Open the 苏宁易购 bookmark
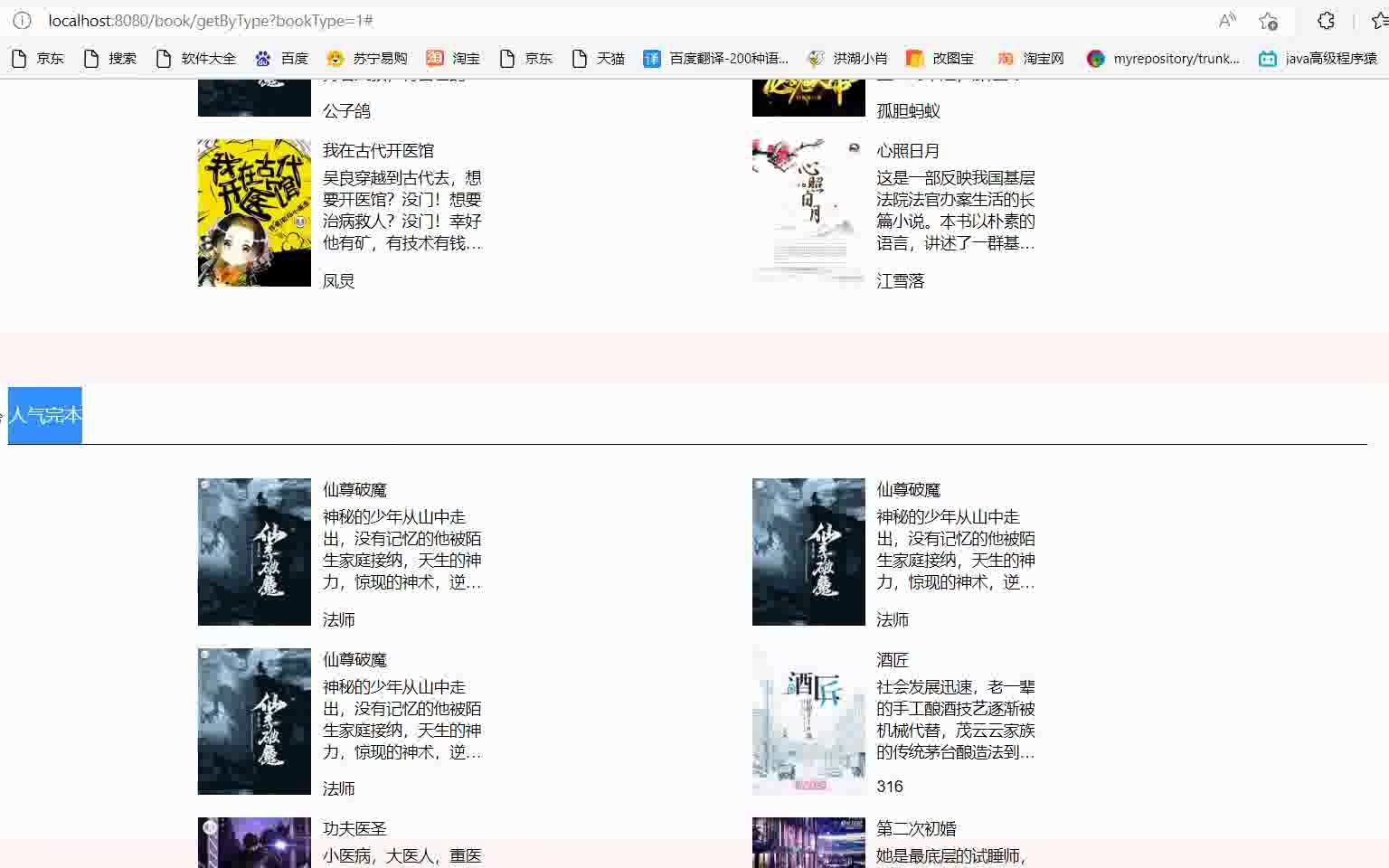The image size is (1389, 868). 367,58
